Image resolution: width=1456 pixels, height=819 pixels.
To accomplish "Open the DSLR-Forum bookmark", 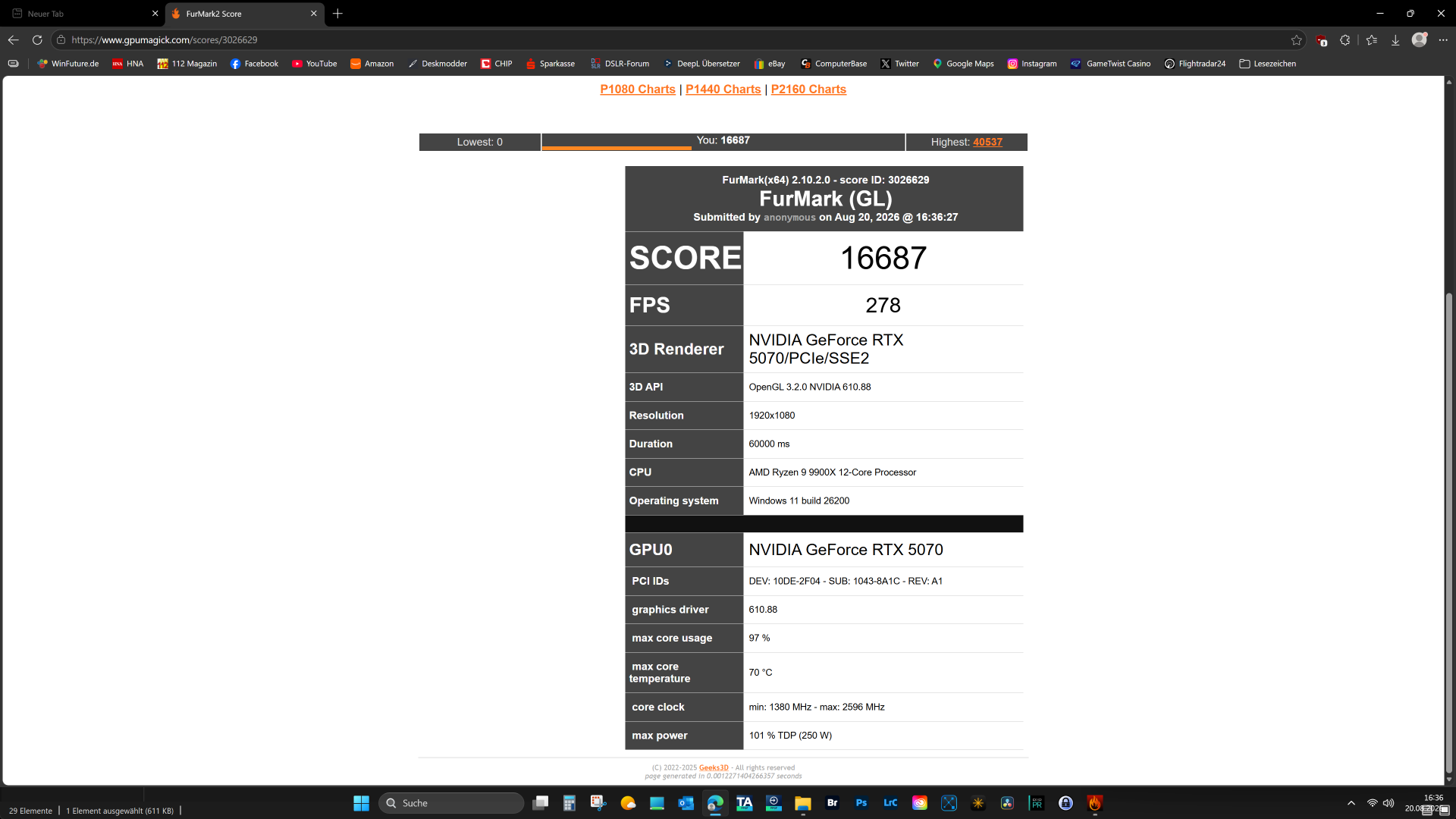I will 620,64.
